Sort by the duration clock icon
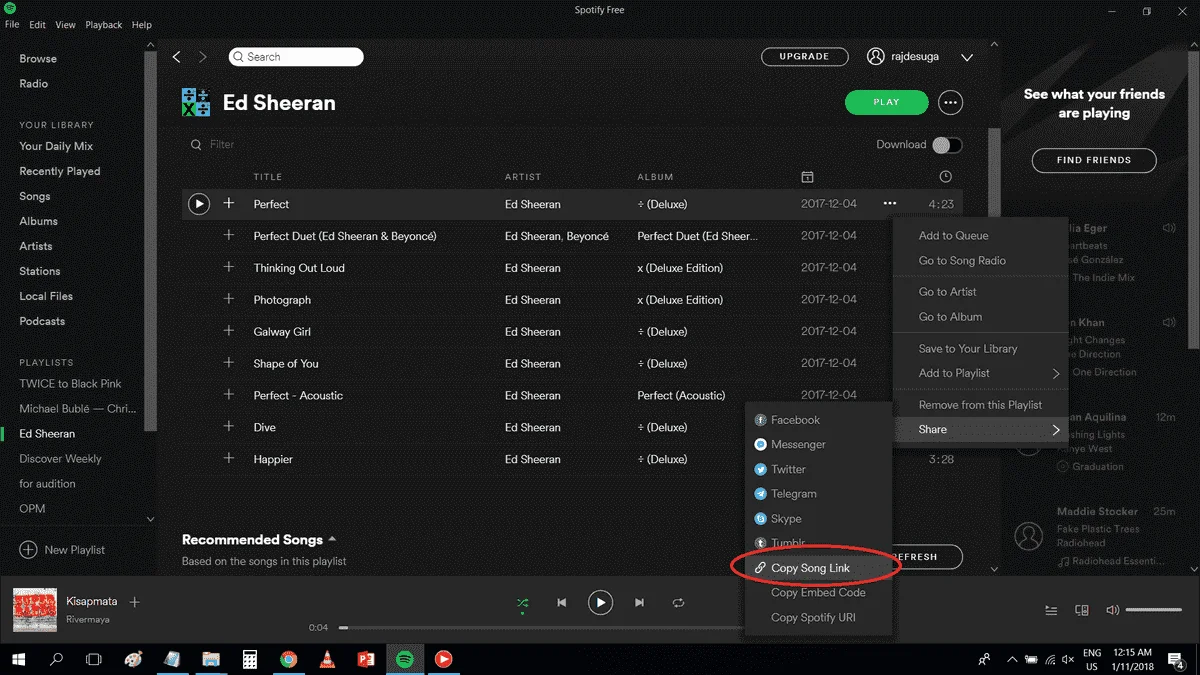 pos(946,177)
